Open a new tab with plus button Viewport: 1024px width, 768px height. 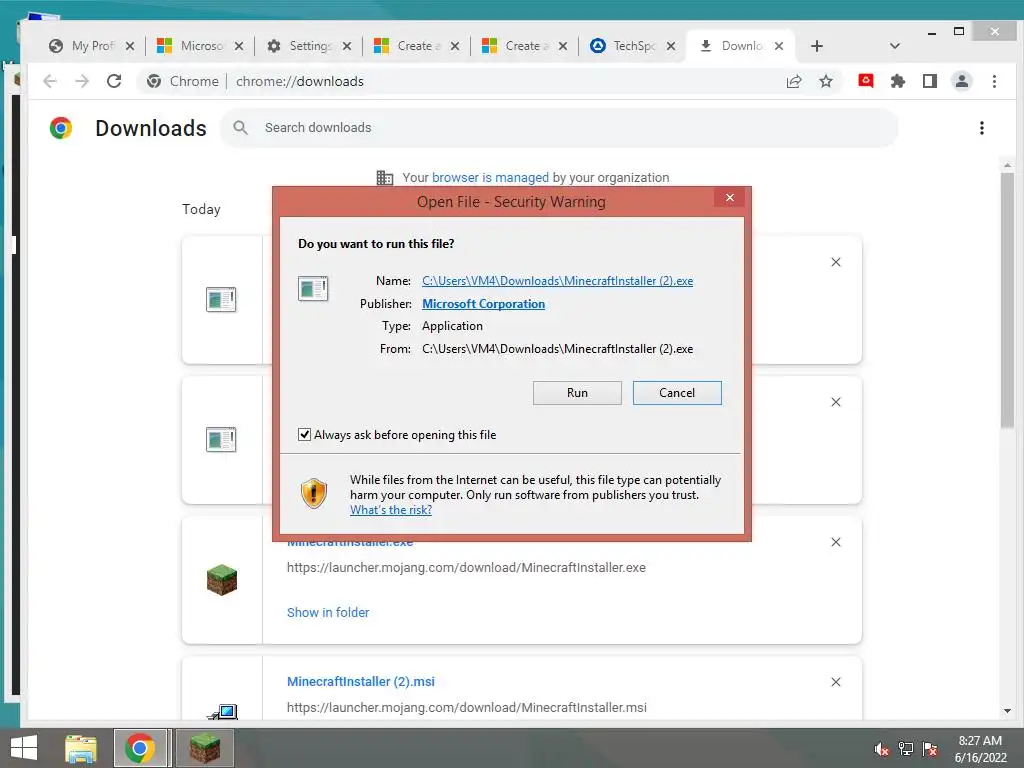click(x=816, y=46)
